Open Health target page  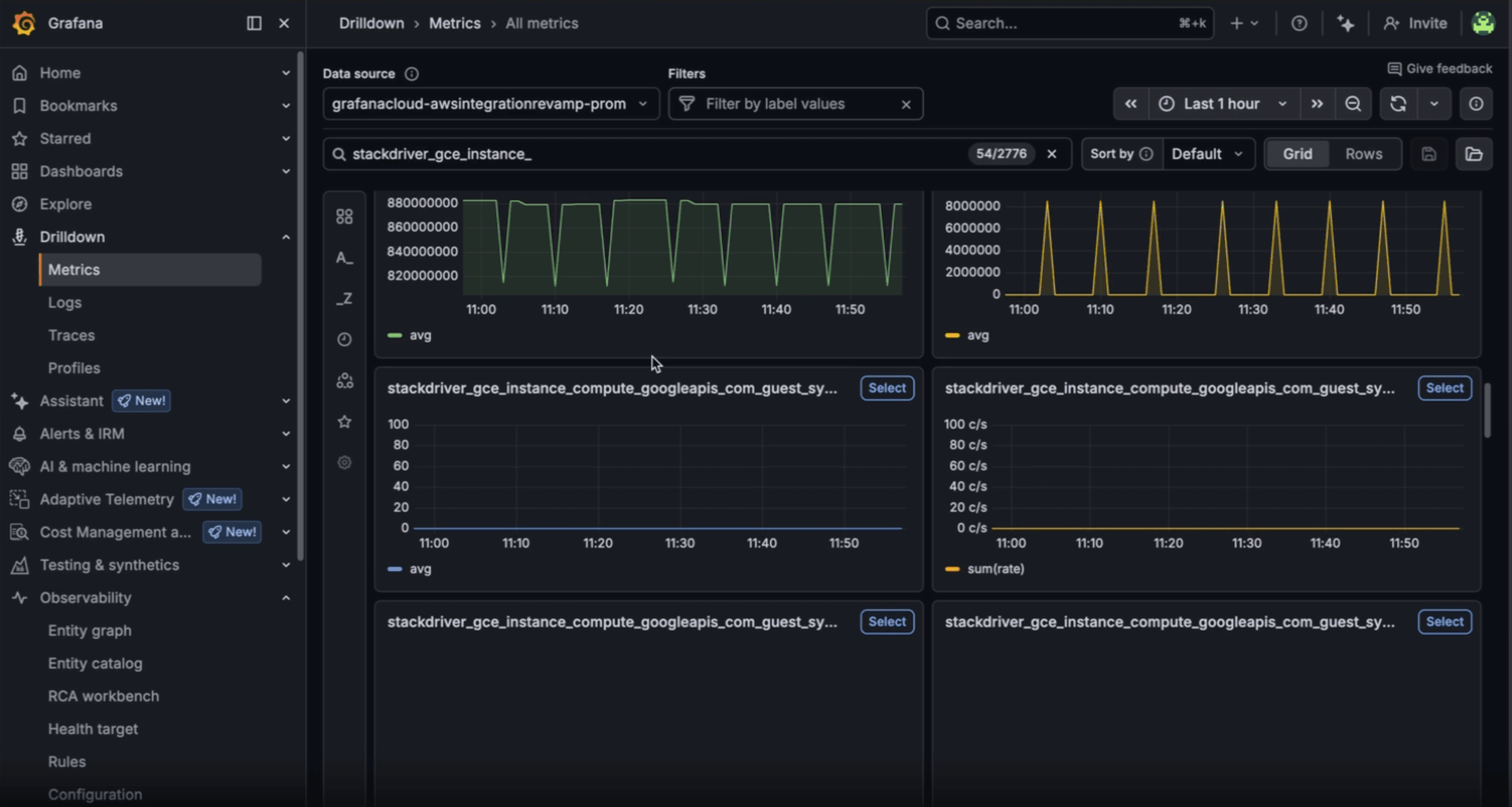pyautogui.click(x=93, y=729)
